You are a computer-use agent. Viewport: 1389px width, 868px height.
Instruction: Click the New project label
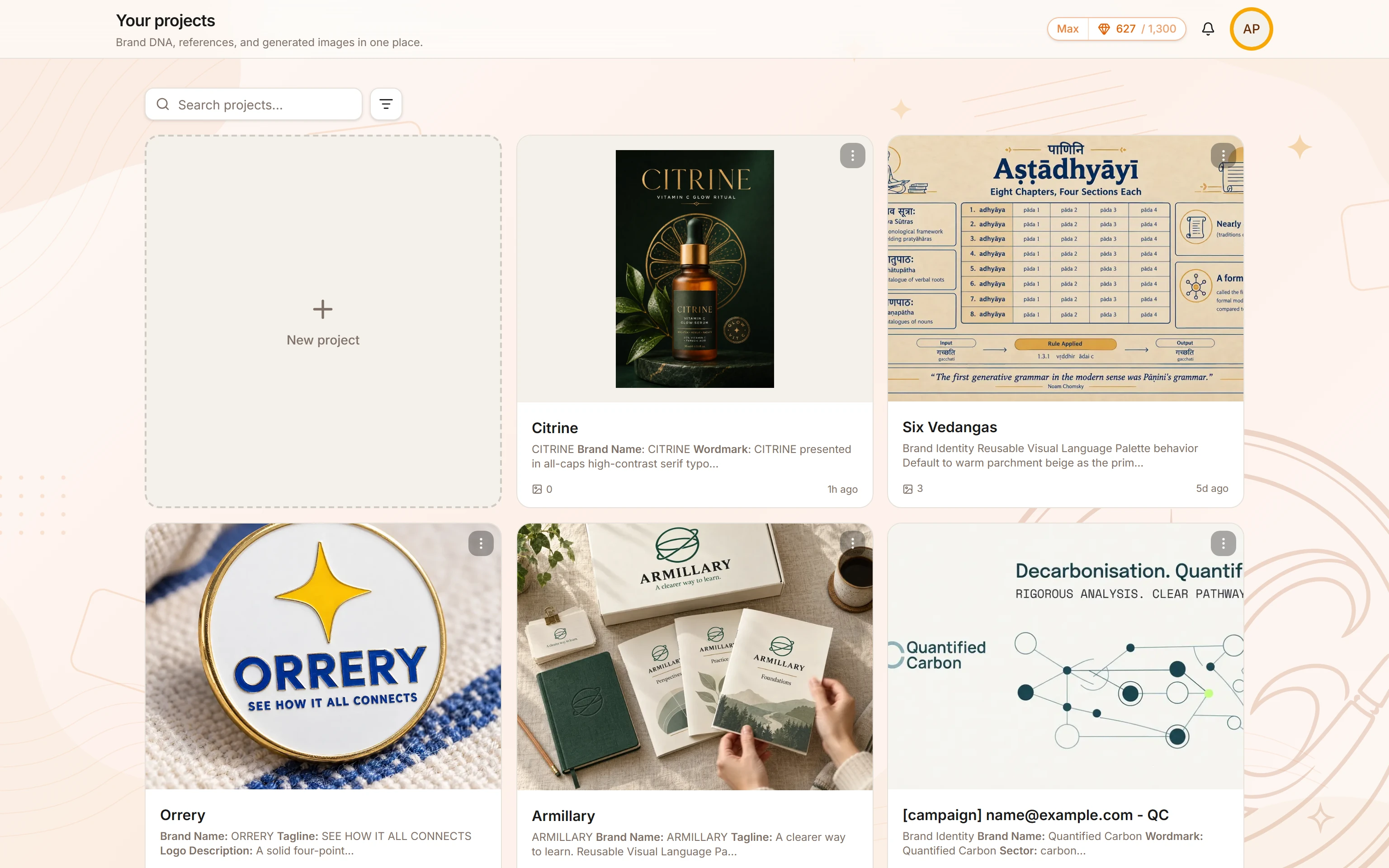pos(322,340)
